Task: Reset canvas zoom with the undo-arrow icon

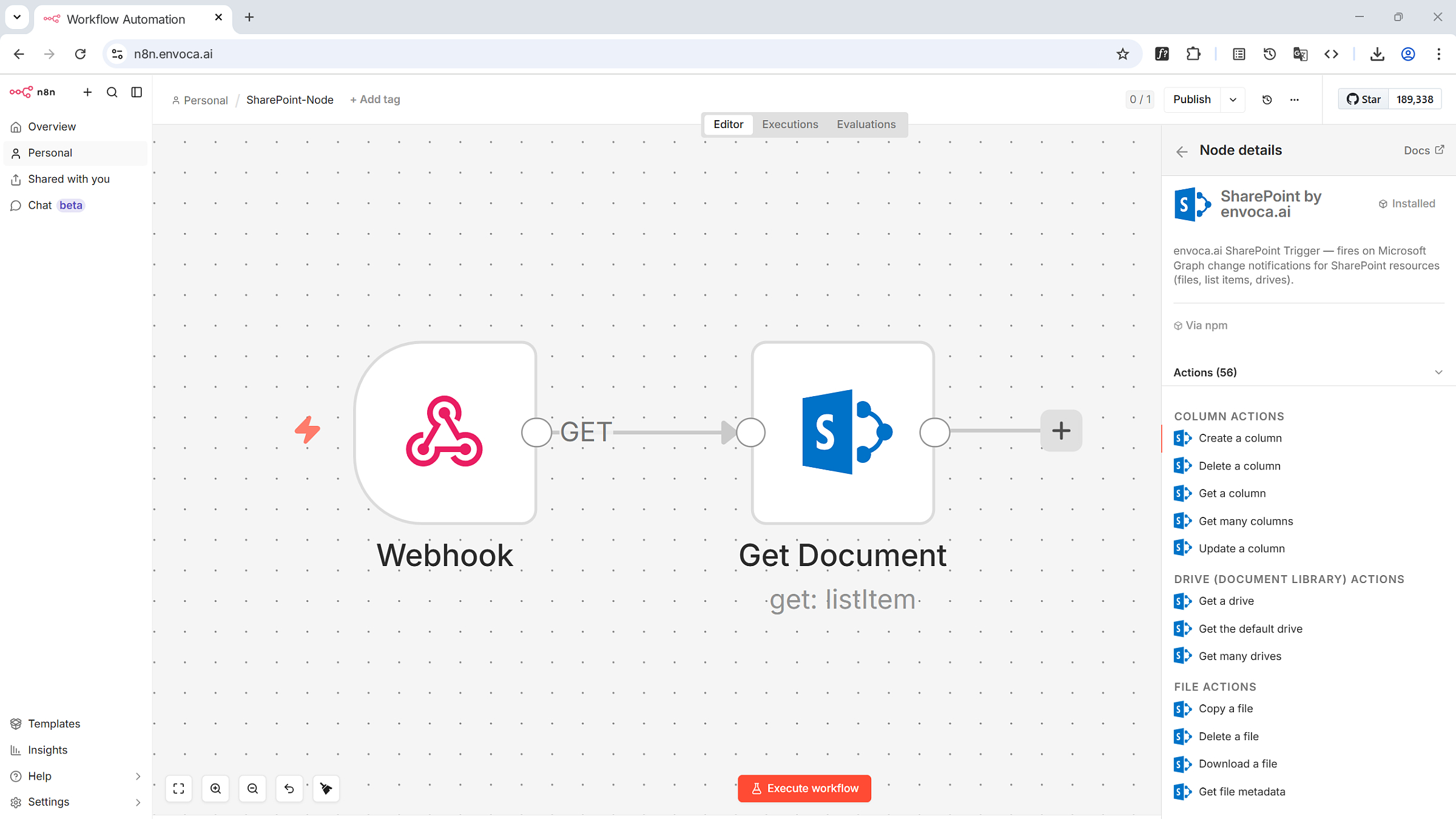Action: [289, 789]
